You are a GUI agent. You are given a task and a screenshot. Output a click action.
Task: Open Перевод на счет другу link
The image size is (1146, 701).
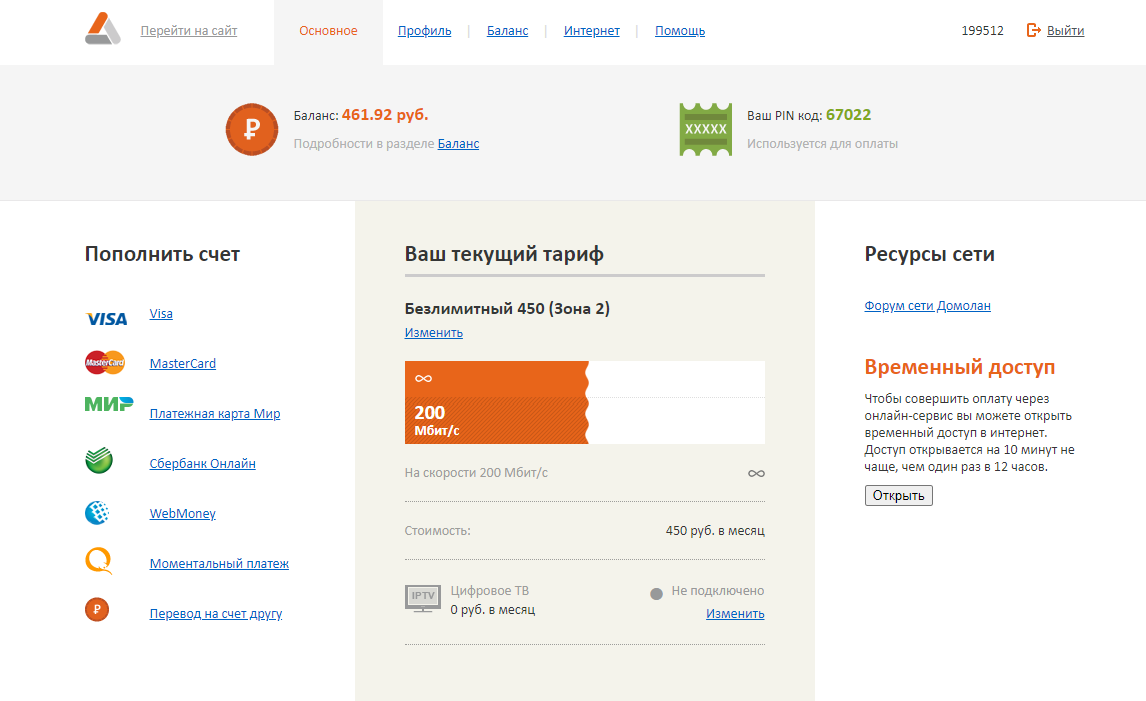(x=216, y=614)
